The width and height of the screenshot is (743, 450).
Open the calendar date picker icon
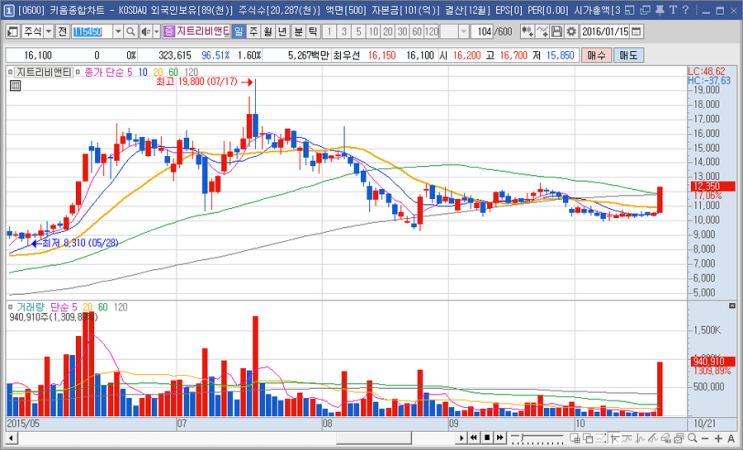click(x=636, y=32)
